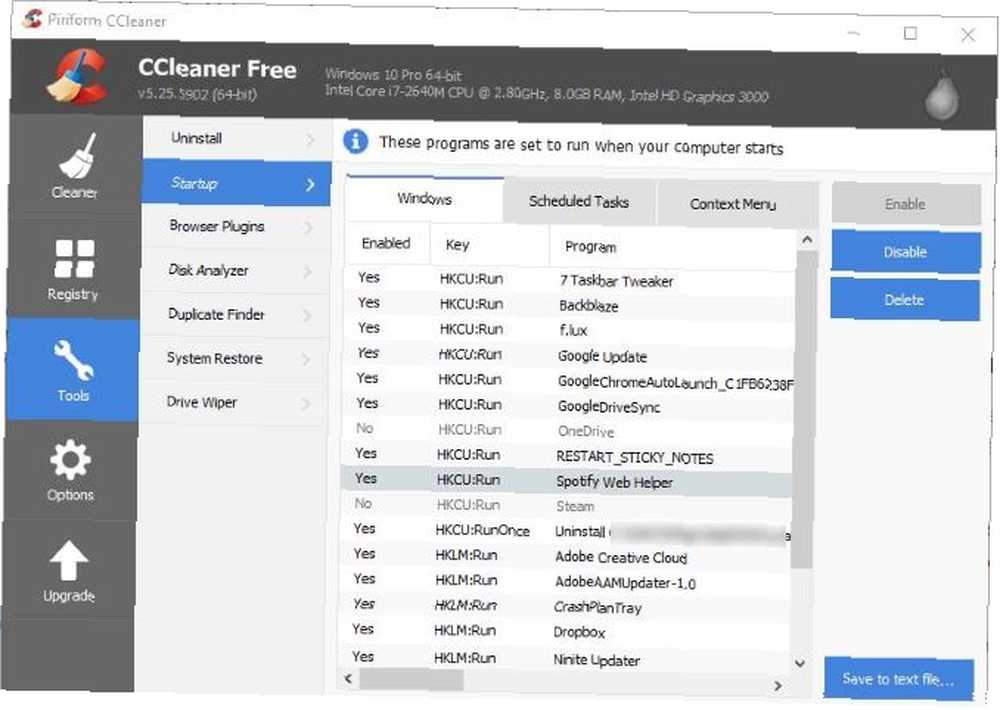Maximize the CCleaner window
Screen dimensions: 1000x710
tap(910, 33)
